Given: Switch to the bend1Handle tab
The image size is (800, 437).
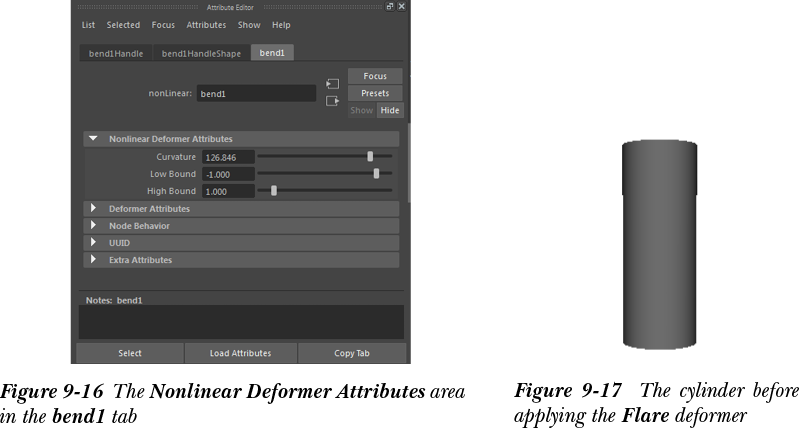Looking at the screenshot, I should coord(114,53).
